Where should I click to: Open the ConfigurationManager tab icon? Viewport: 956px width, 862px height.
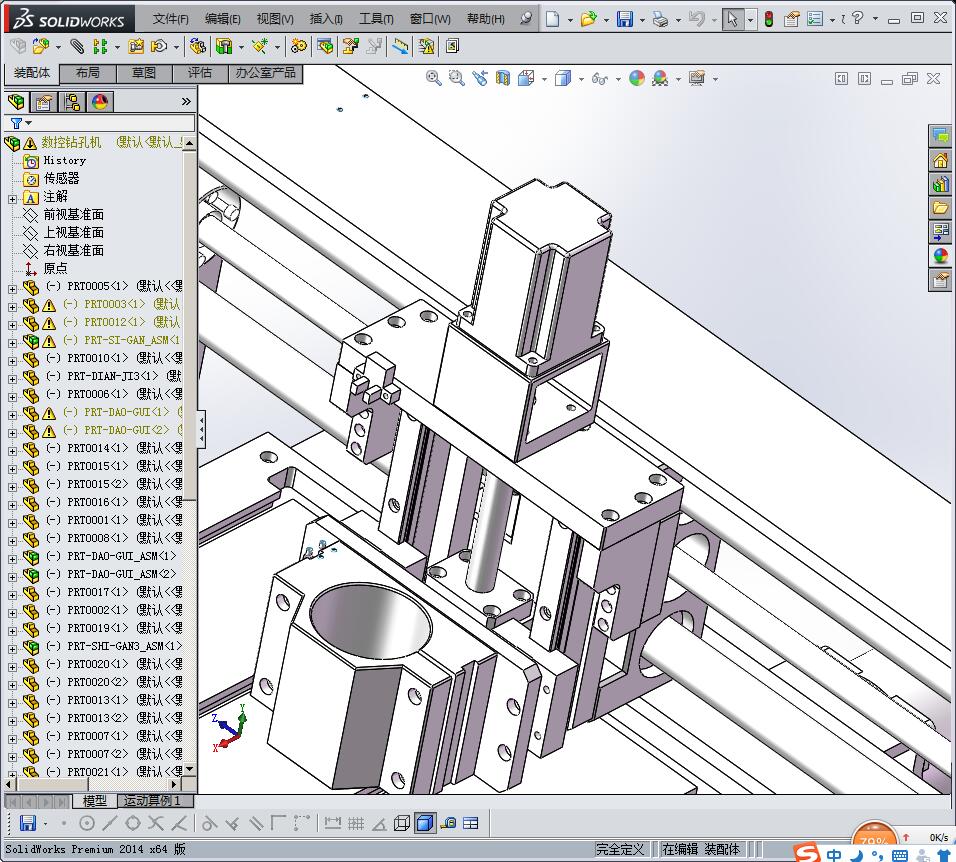(x=72, y=101)
